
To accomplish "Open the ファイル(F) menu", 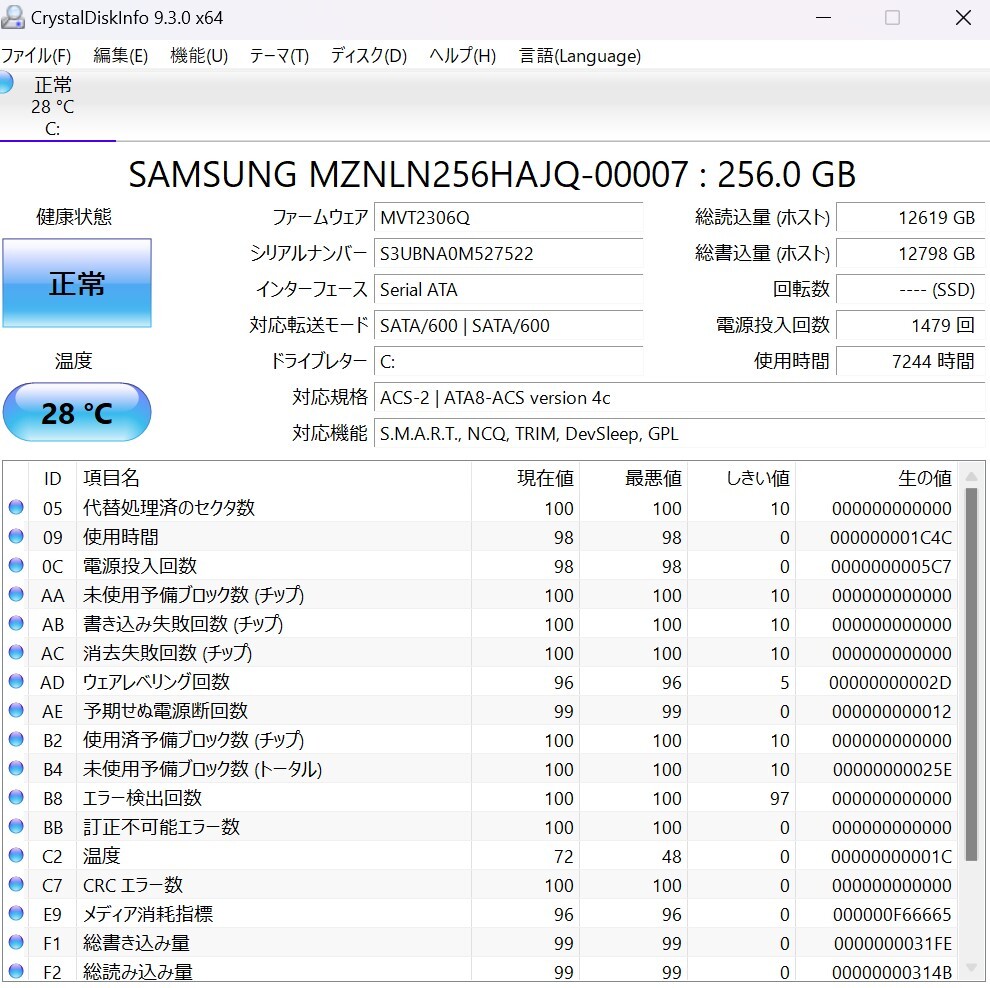I will pos(36,56).
